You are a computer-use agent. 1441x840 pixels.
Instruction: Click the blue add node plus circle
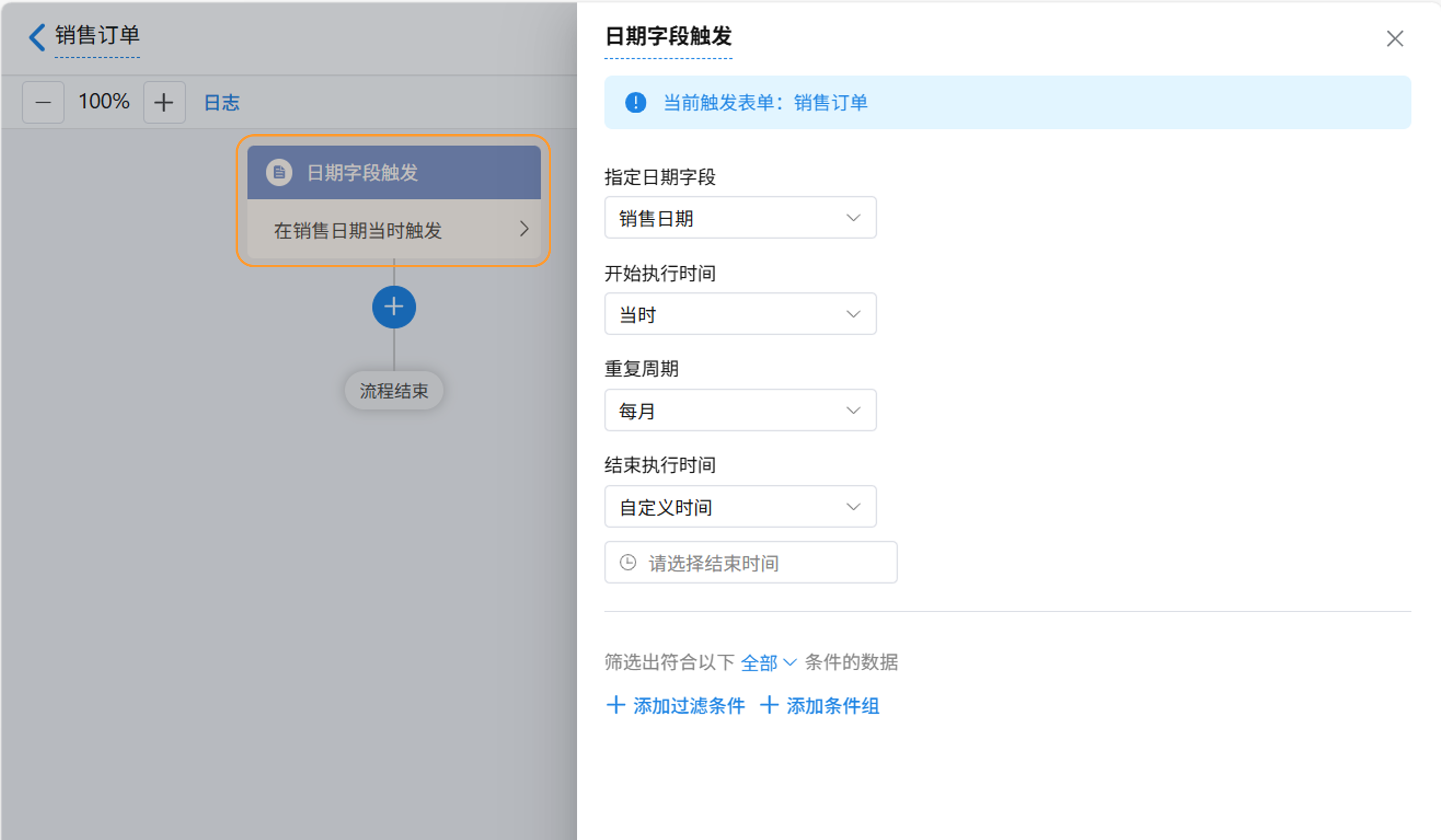coord(394,307)
